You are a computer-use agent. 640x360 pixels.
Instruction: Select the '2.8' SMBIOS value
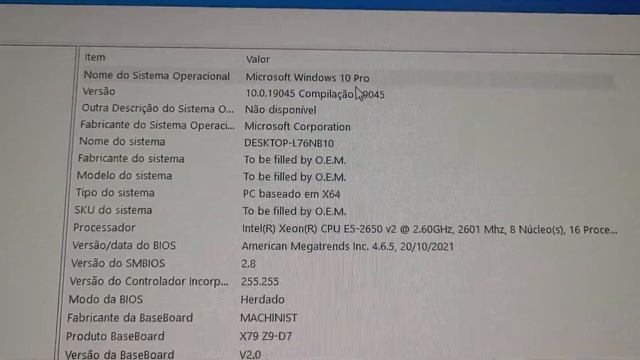click(248, 264)
